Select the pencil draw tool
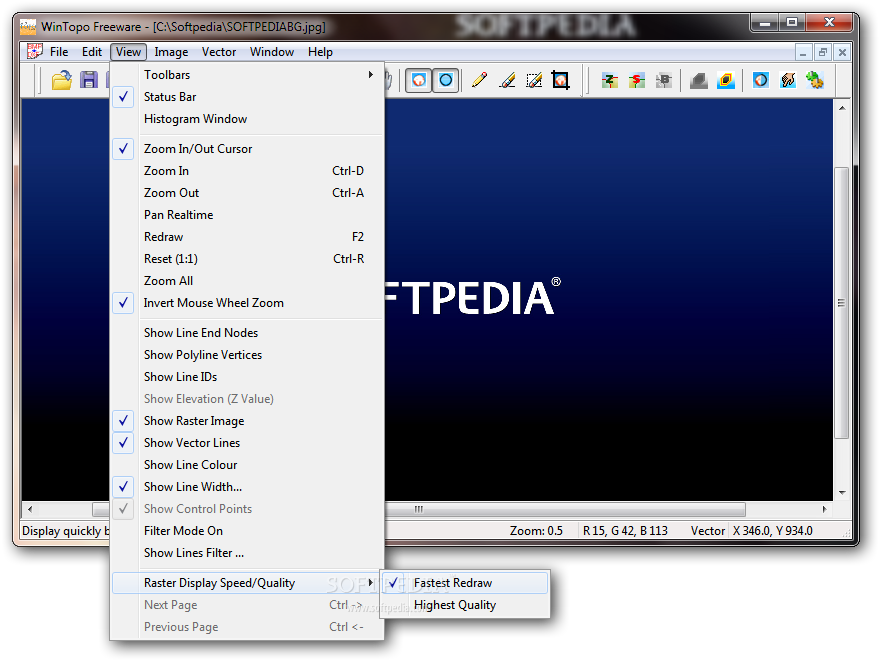 click(479, 80)
